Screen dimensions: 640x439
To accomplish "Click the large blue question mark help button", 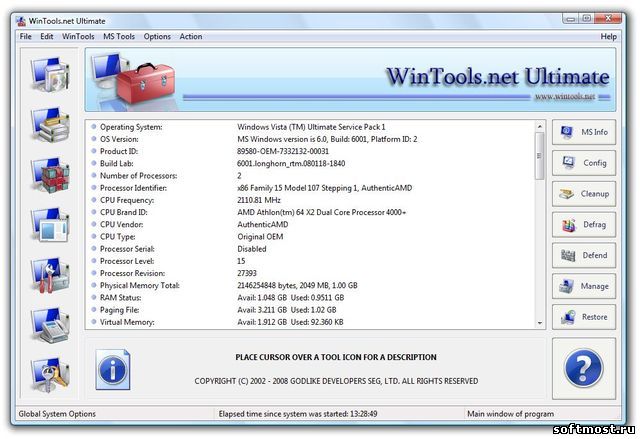I will coord(583,368).
